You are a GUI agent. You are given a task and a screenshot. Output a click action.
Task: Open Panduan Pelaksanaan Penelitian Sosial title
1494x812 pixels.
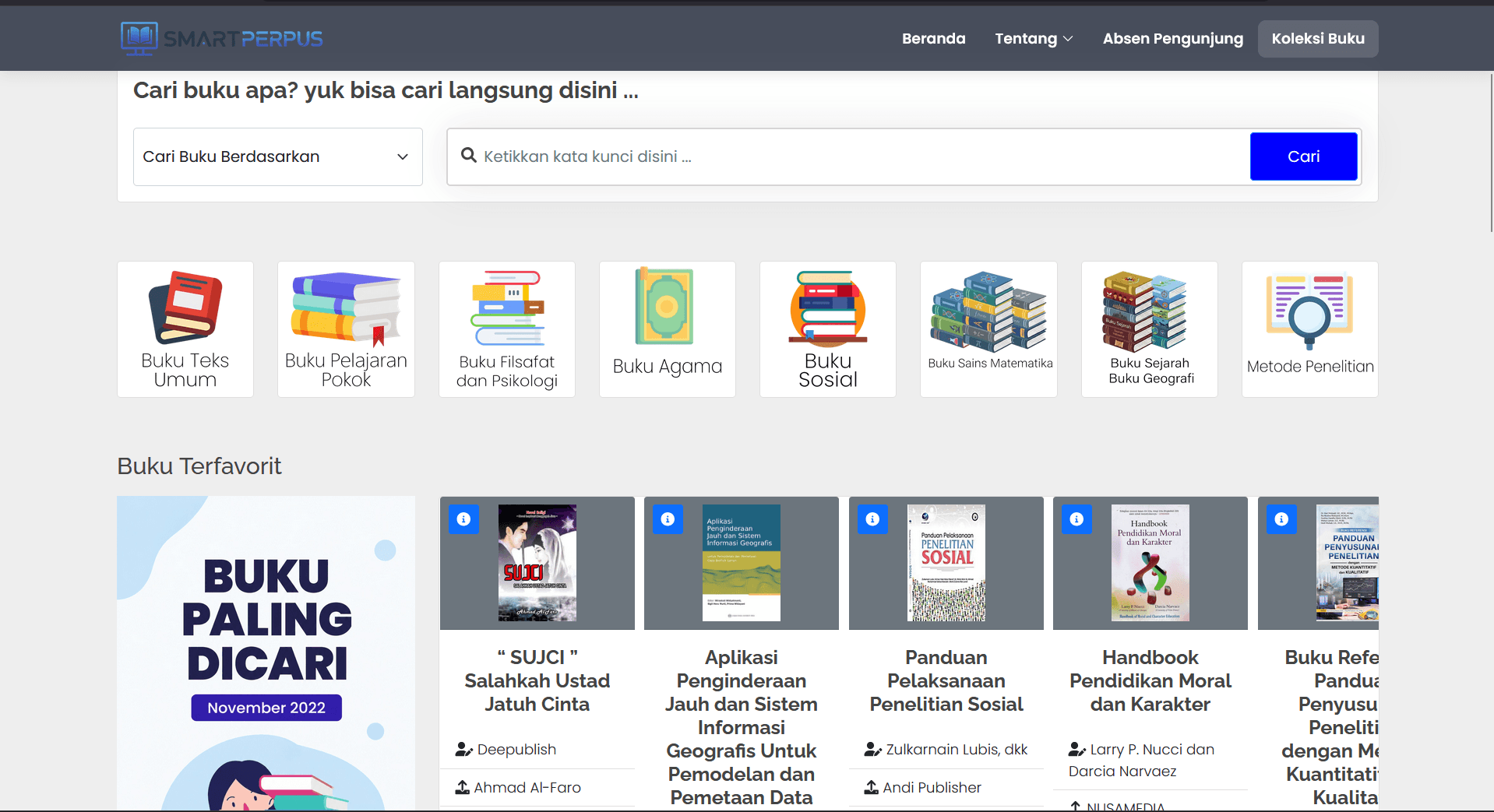946,680
